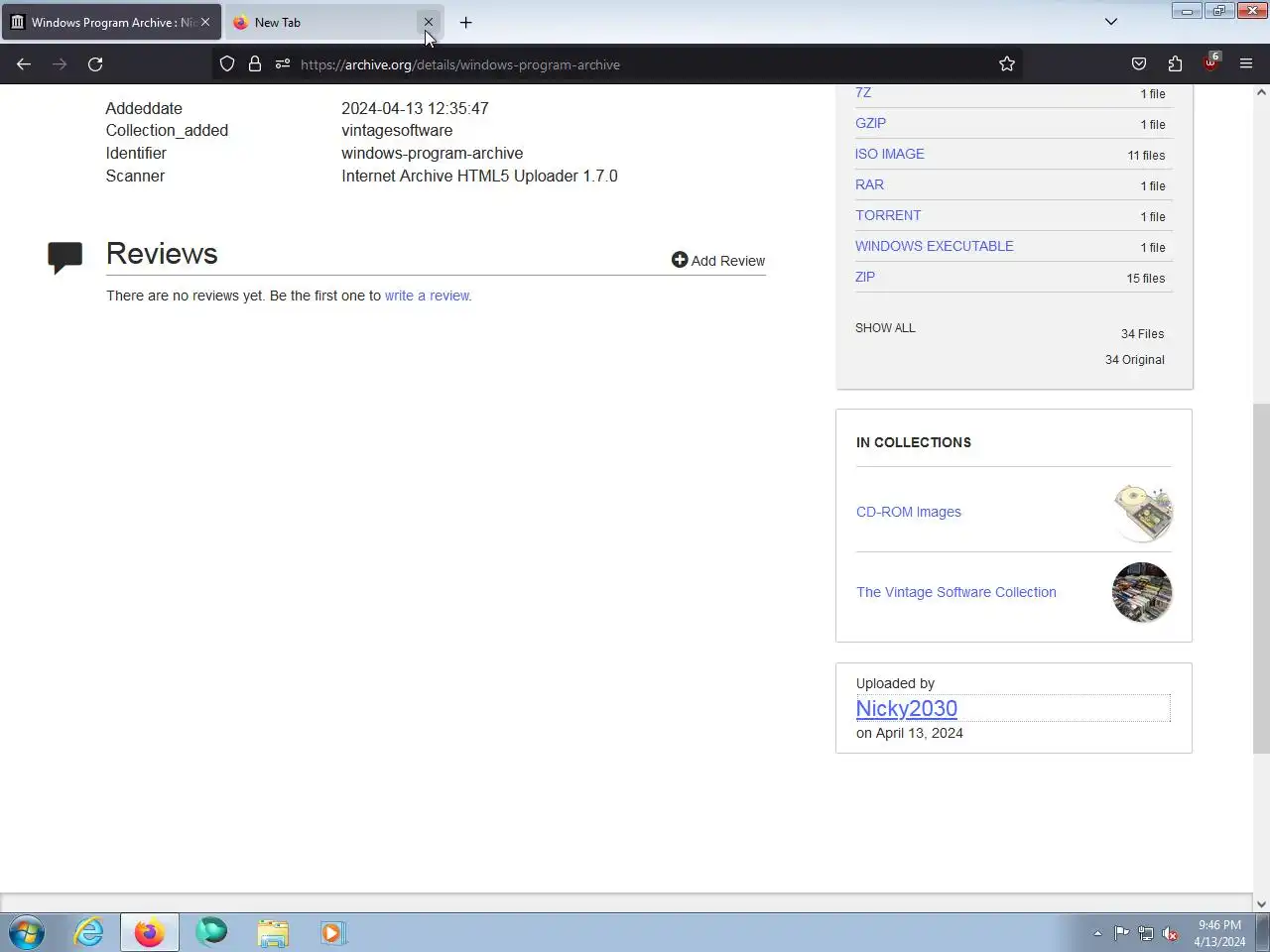
Task: Click Firefox taskbar icon
Action: [x=150, y=933]
